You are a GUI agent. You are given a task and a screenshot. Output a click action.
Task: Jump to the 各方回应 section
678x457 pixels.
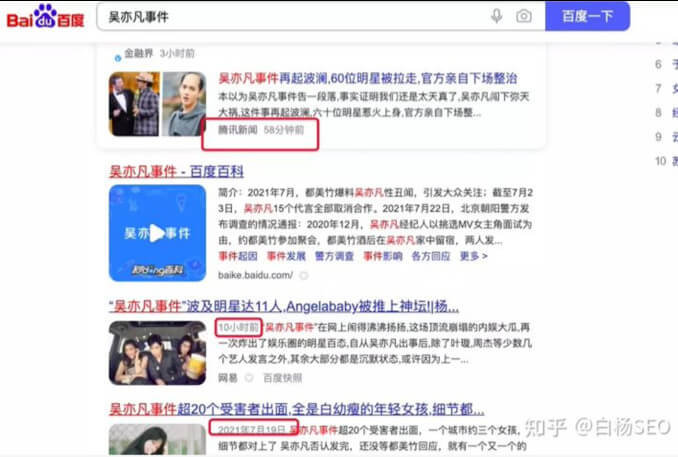click(431, 256)
